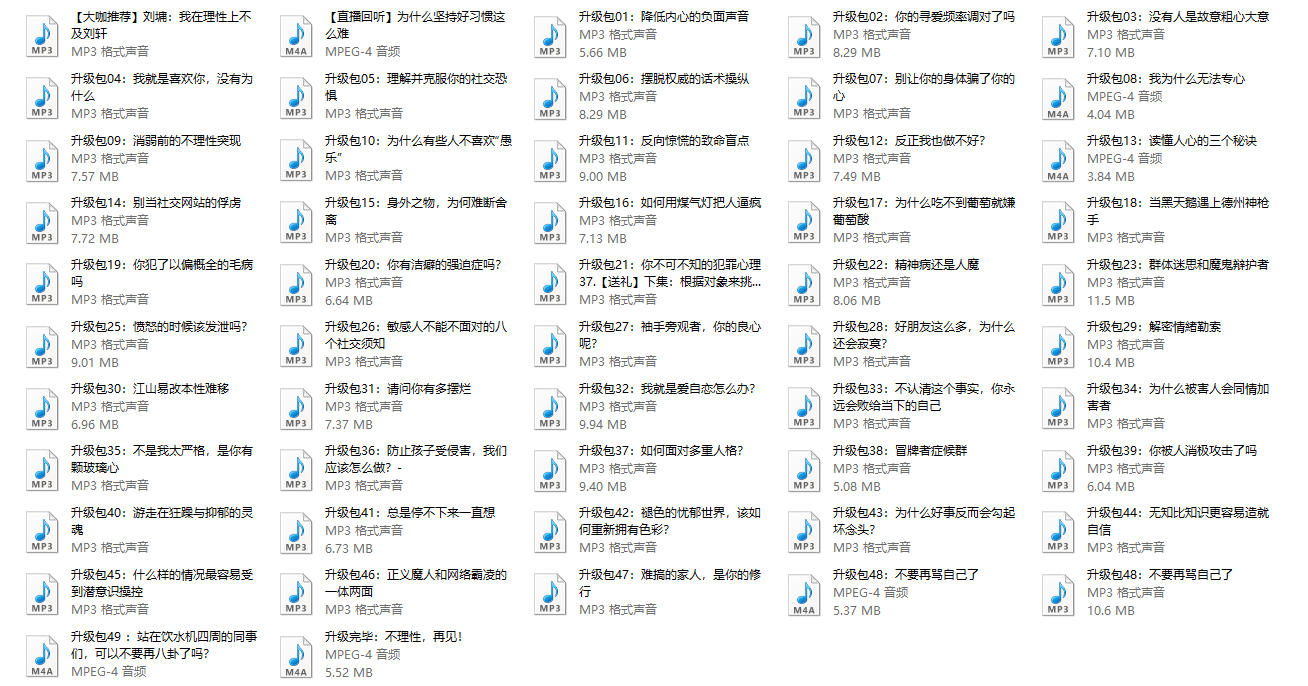Click the M4A icon for 升级包08

coord(1057,97)
